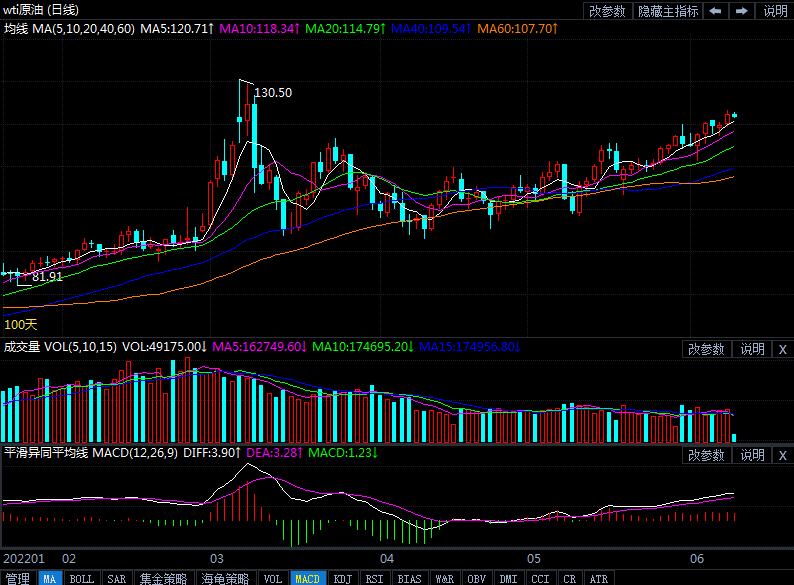This screenshot has width=794, height=585.
Task: Switch to the BOLL indicator tab
Action: pyautogui.click(x=81, y=578)
